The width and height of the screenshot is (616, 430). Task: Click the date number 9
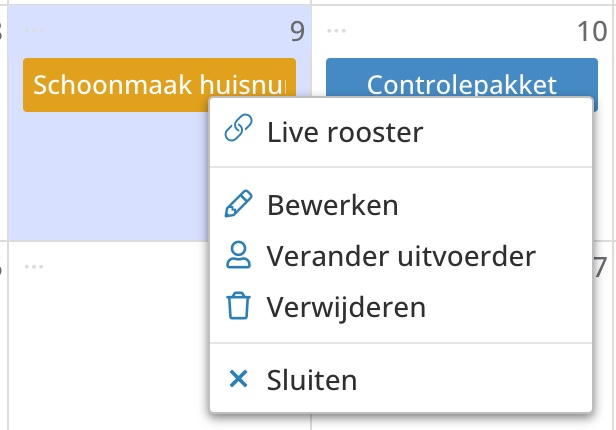click(297, 33)
